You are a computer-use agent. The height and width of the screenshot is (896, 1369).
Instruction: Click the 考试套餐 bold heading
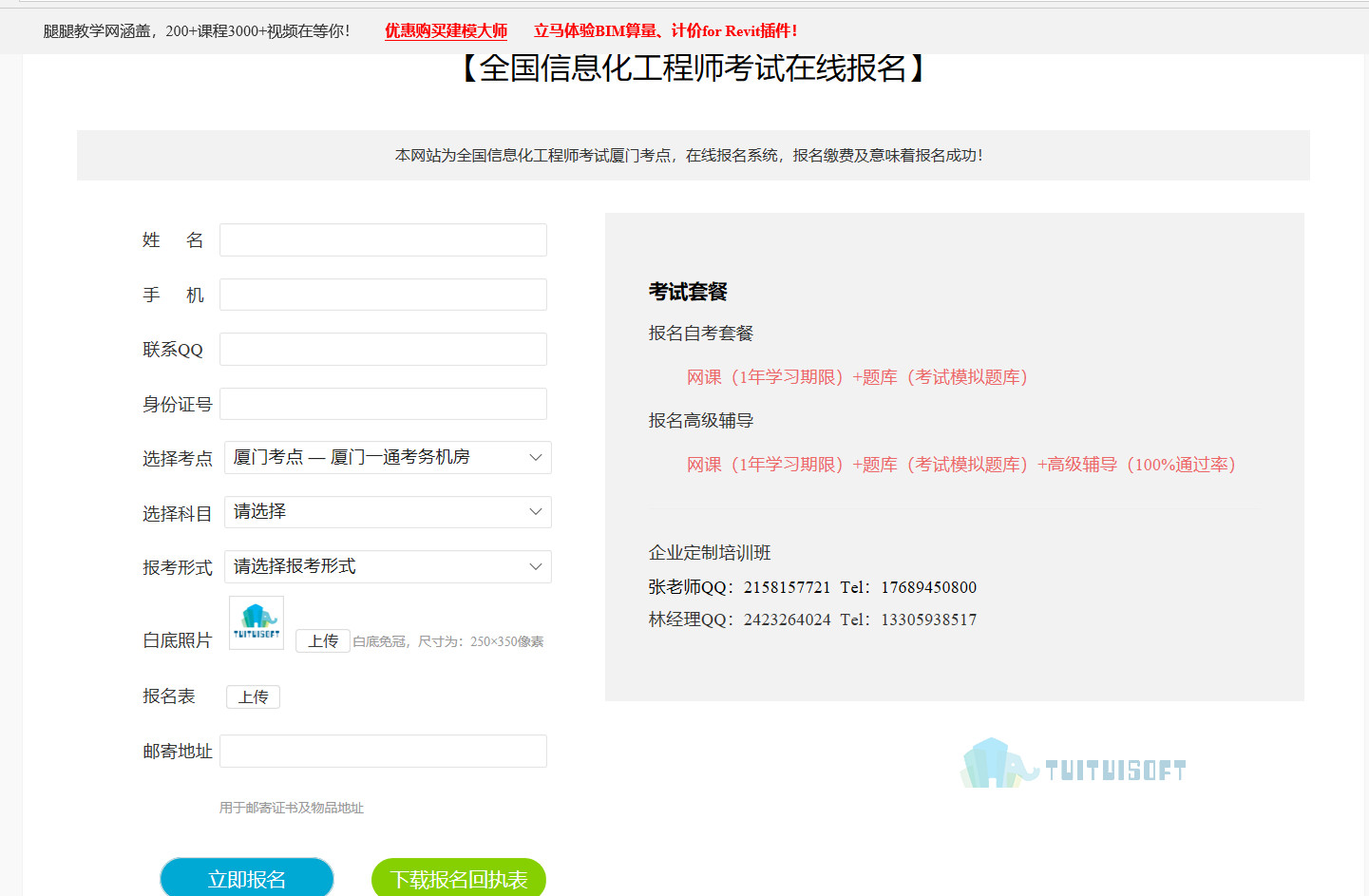point(688,292)
